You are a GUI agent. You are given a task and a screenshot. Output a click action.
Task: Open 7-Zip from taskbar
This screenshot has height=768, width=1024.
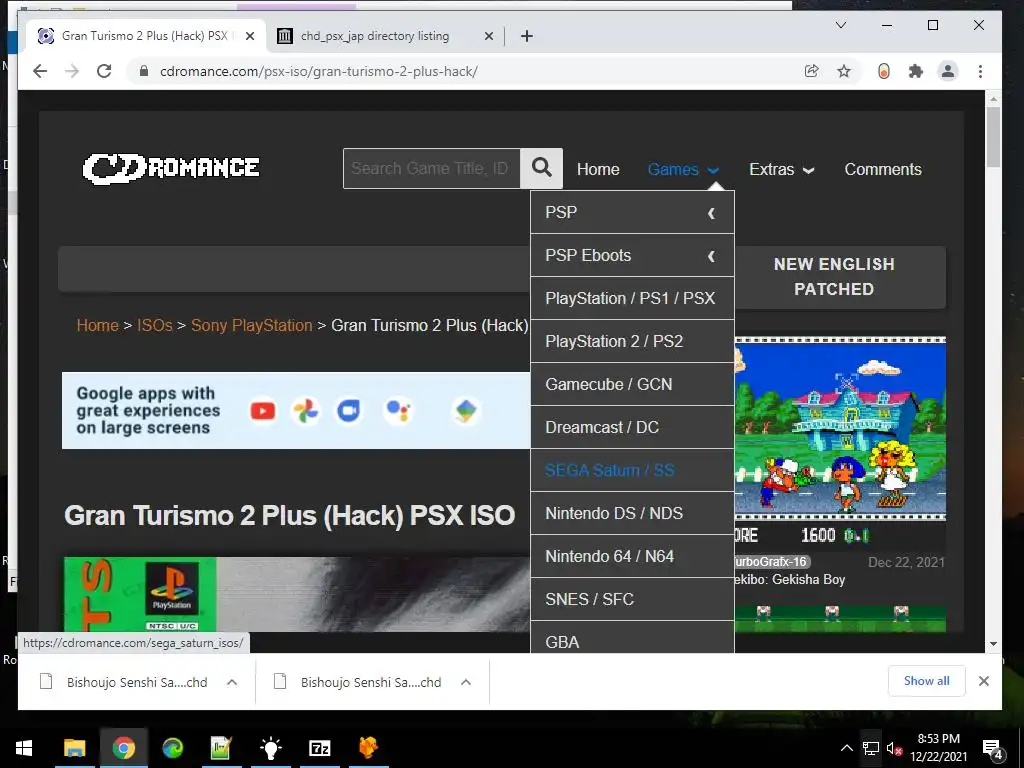point(319,748)
